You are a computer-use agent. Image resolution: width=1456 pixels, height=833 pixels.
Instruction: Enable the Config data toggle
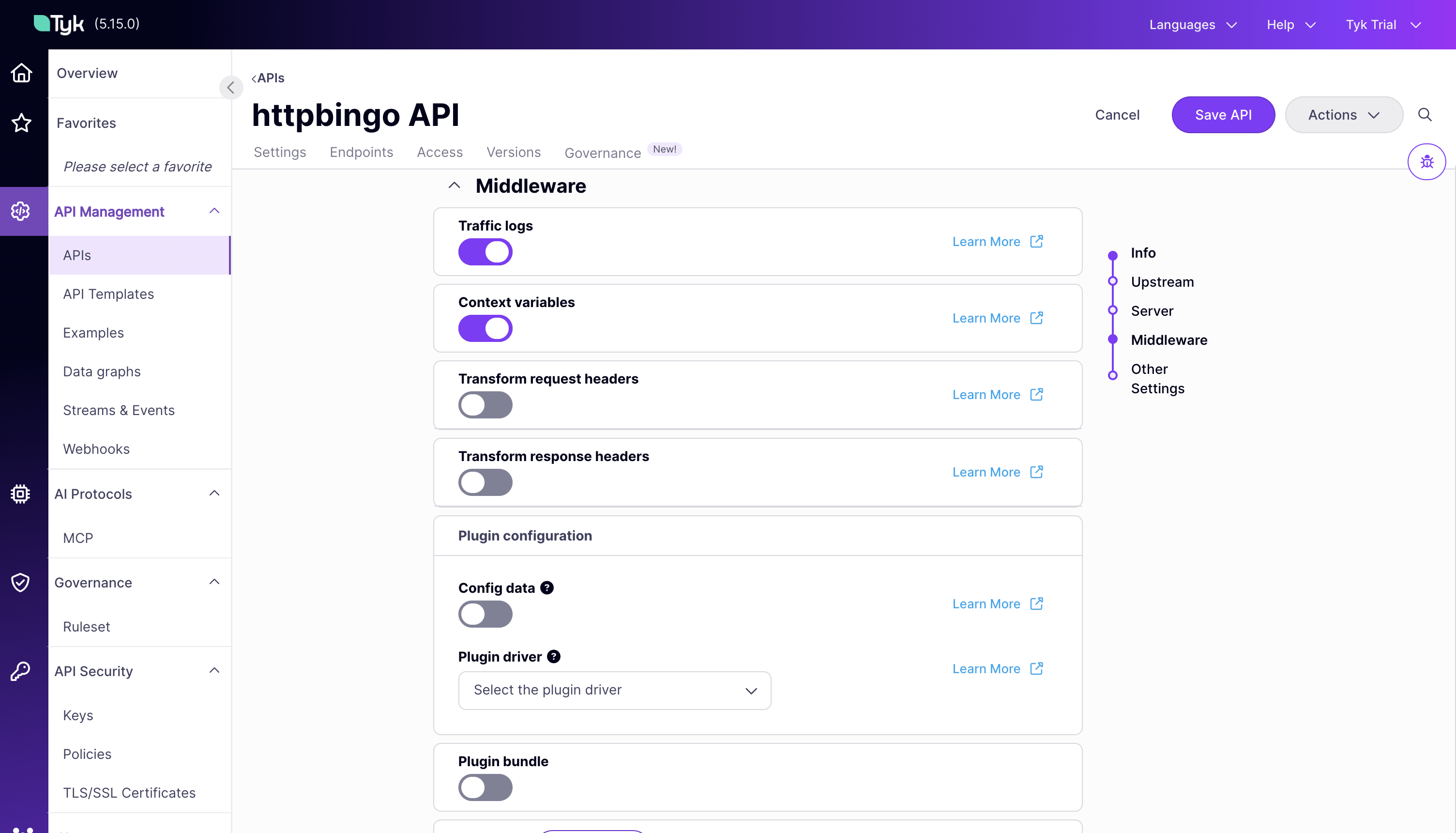click(485, 614)
